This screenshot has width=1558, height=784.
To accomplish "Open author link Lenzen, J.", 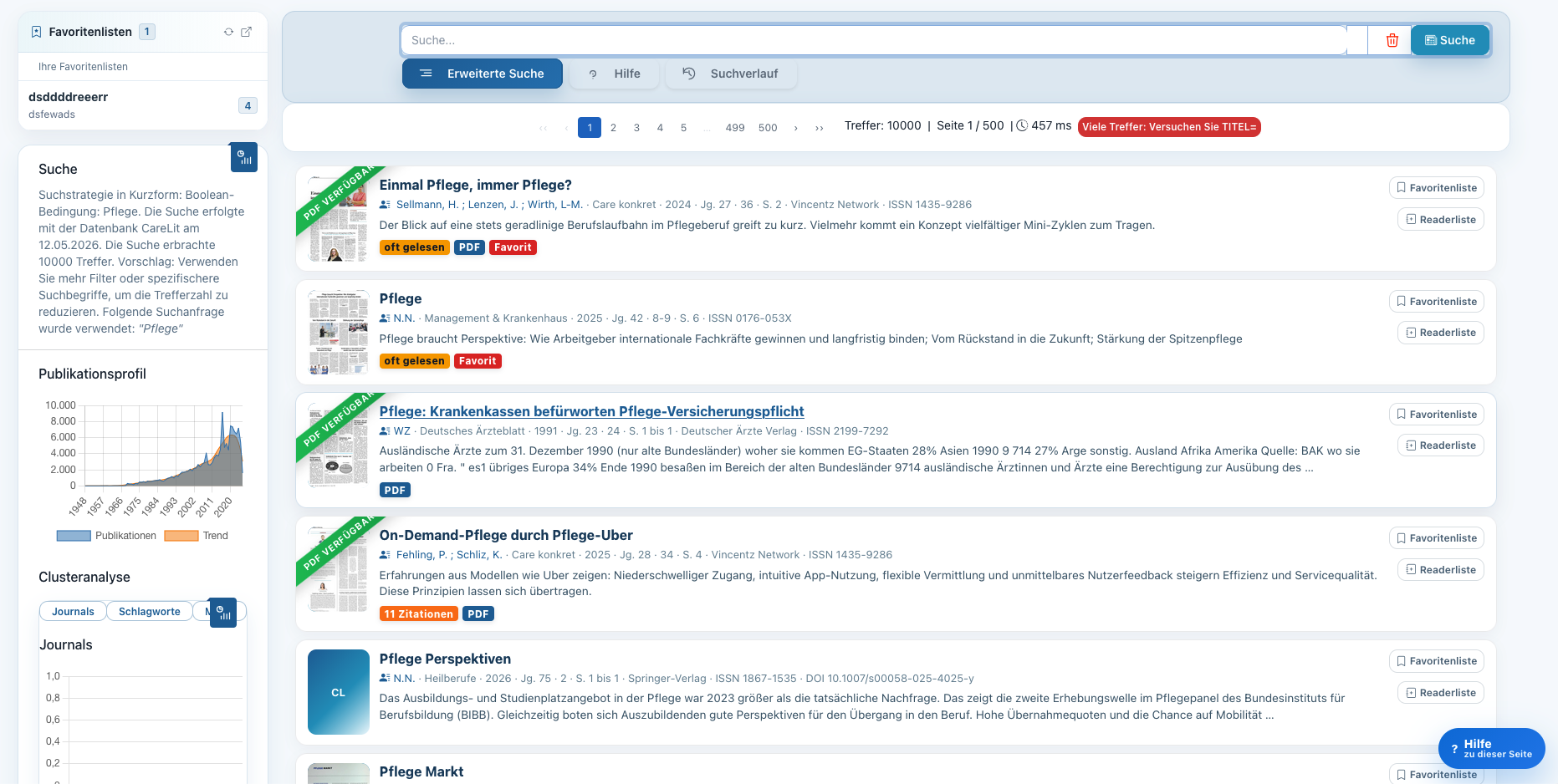I will (x=493, y=205).
